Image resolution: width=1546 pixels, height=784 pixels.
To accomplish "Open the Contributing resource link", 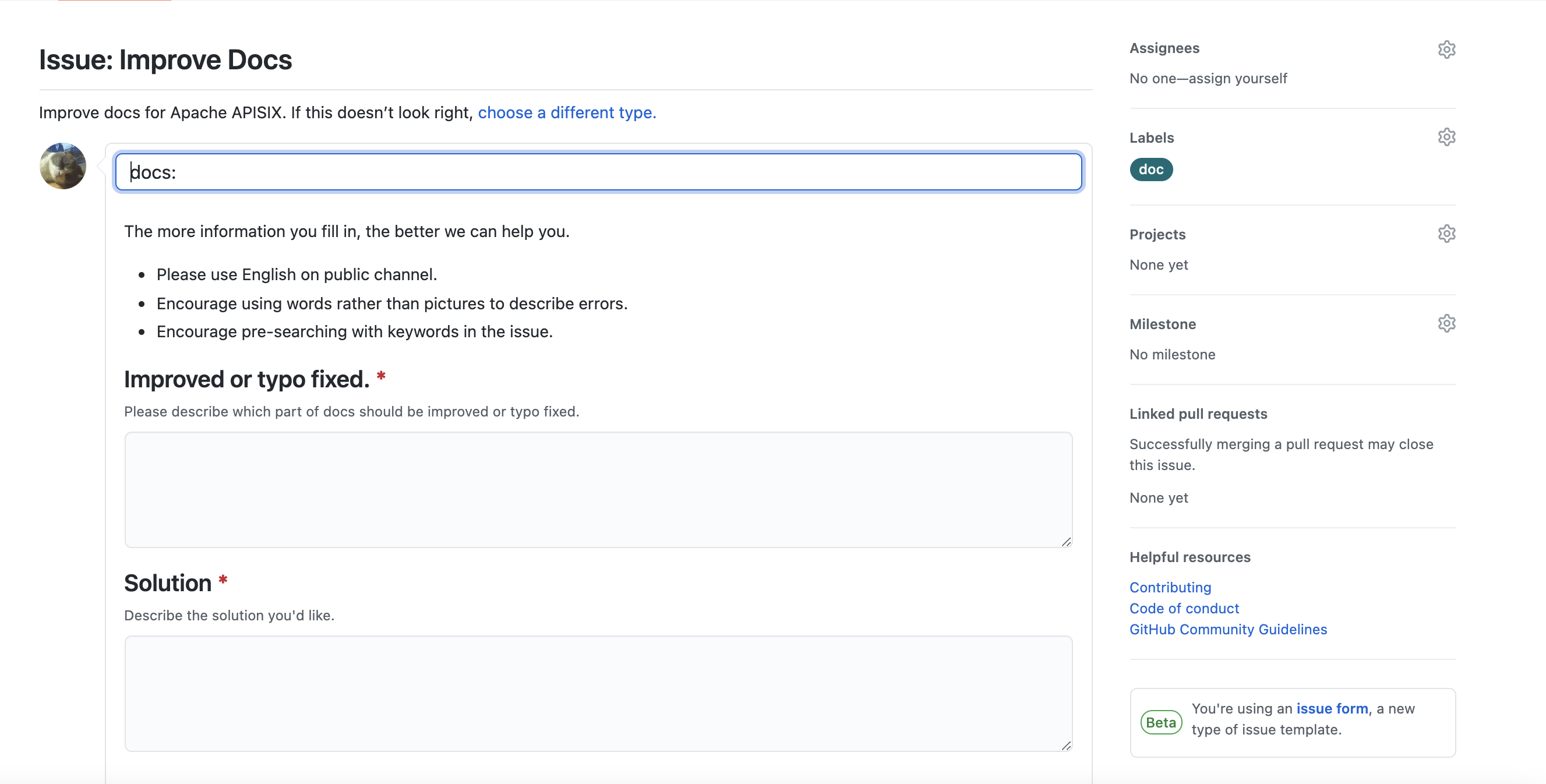I will 1170,587.
